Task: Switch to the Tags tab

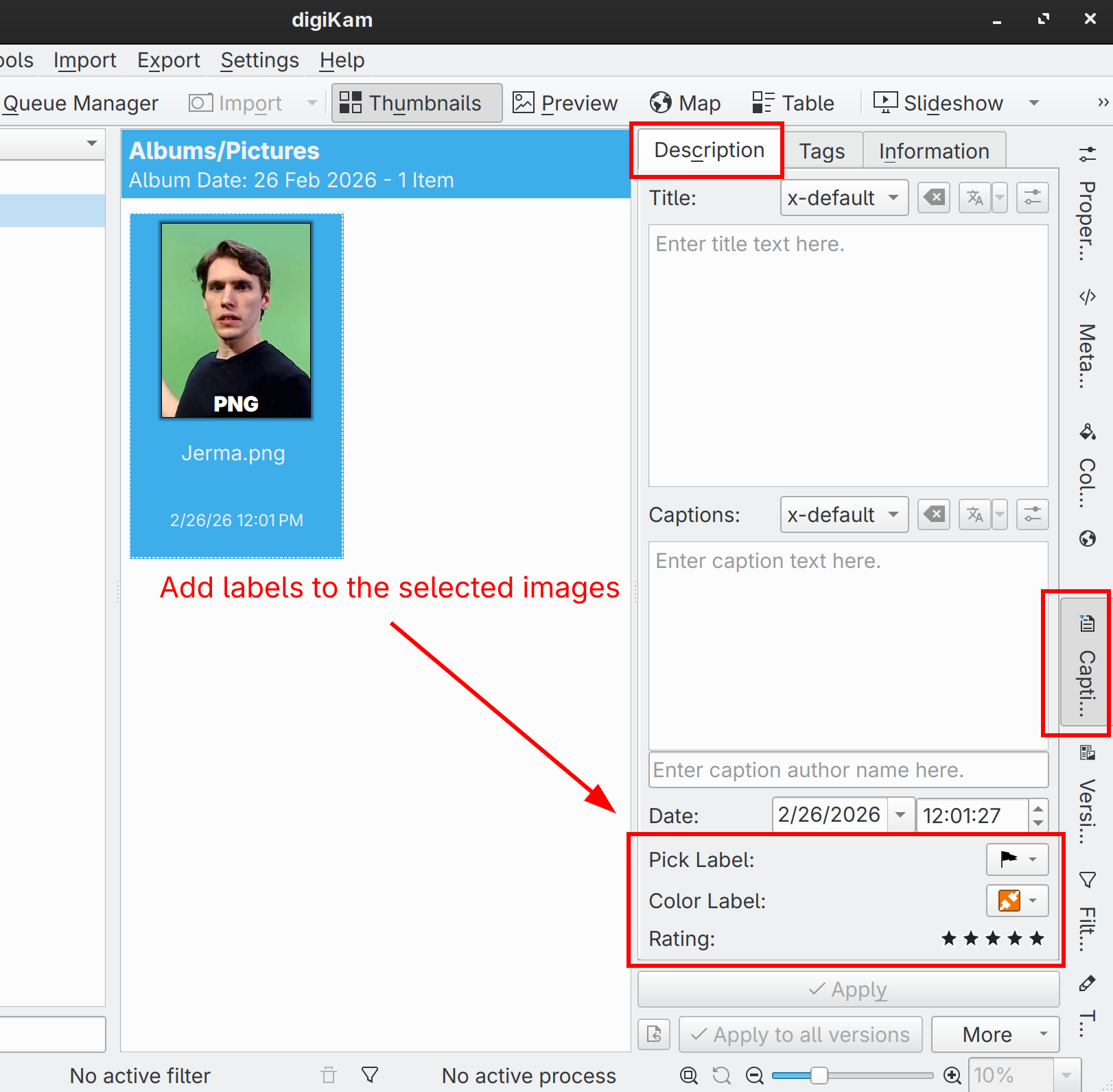Action: point(821,151)
